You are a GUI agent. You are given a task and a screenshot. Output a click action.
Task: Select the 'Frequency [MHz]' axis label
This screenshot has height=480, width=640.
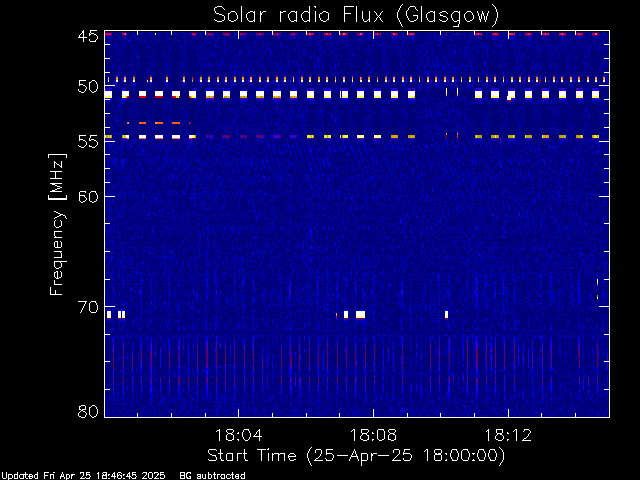57,224
